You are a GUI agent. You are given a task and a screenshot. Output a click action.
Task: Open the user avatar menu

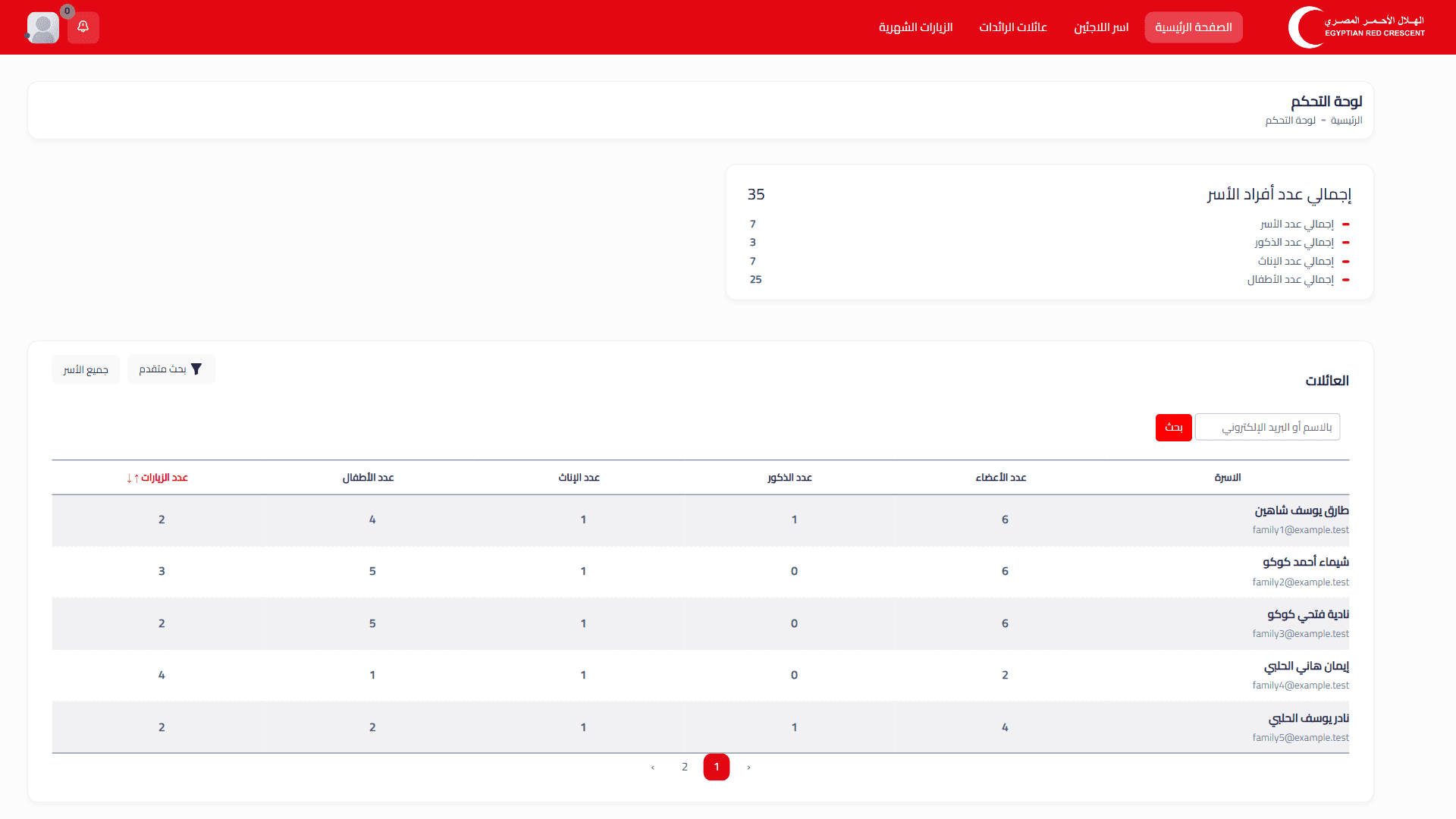pos(43,28)
